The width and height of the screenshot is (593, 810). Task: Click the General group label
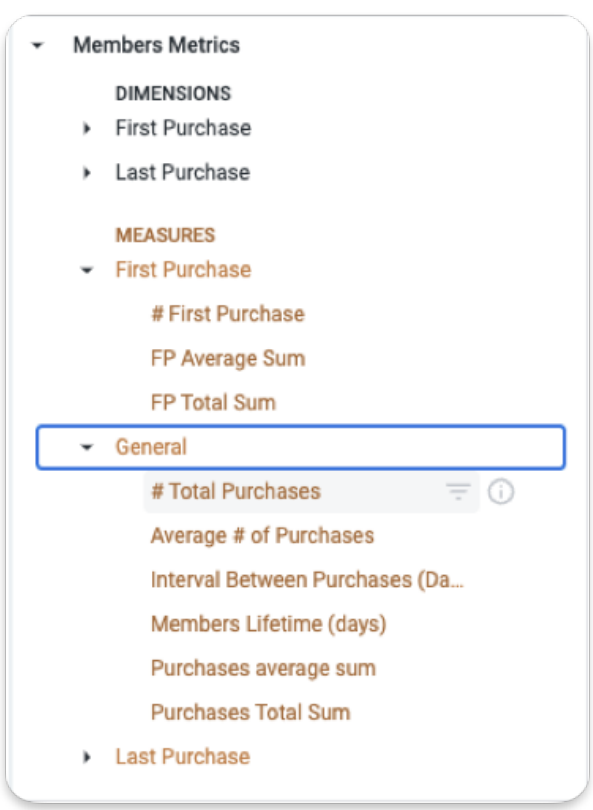click(151, 447)
